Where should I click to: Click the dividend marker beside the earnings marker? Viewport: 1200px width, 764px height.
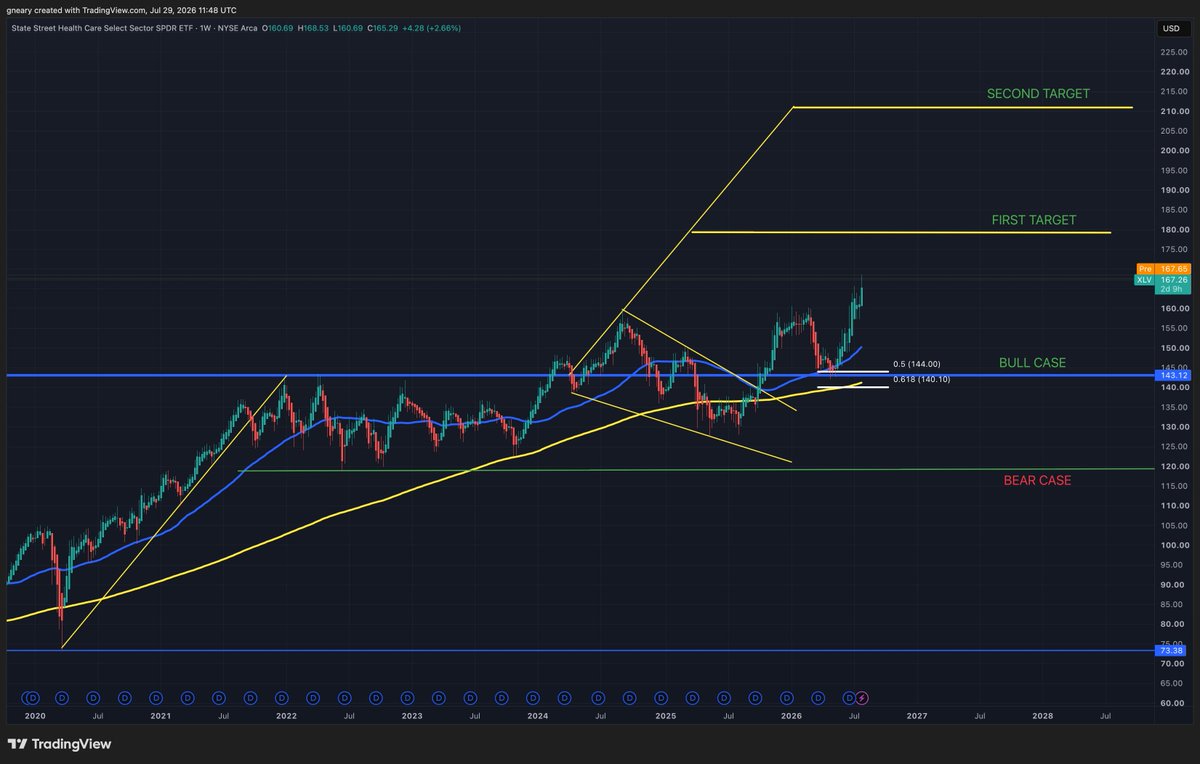click(x=849, y=696)
